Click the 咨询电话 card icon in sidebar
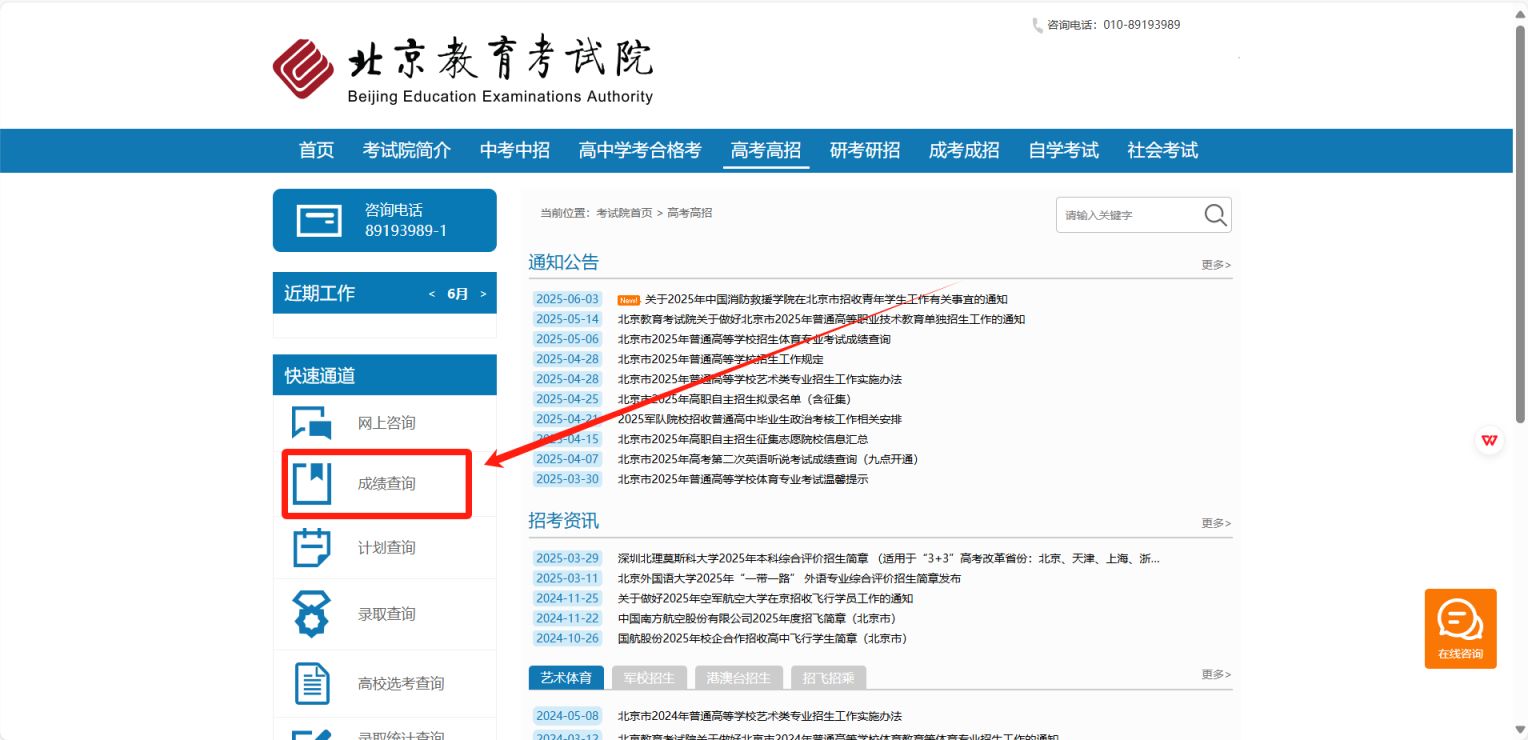This screenshot has width=1528, height=740. point(319,220)
